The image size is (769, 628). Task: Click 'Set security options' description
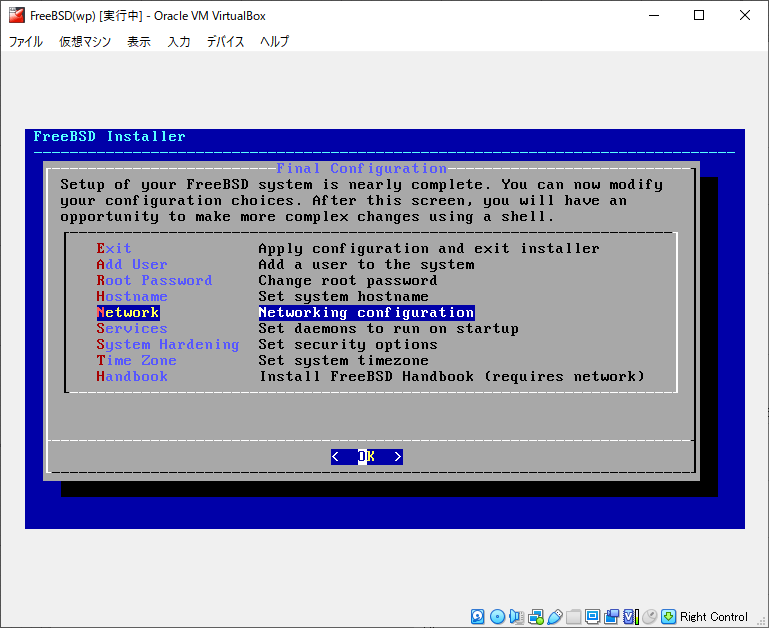[348, 344]
